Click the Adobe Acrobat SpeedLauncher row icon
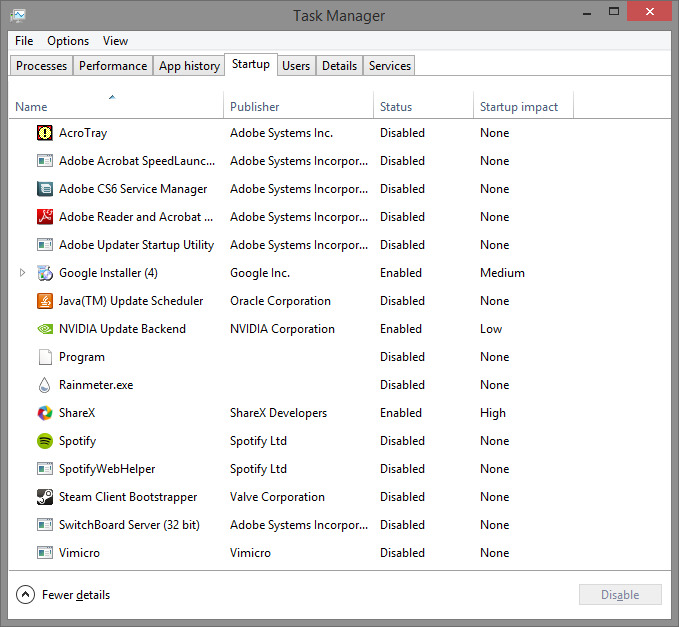Screen dimensions: 679x627 coord(45,161)
